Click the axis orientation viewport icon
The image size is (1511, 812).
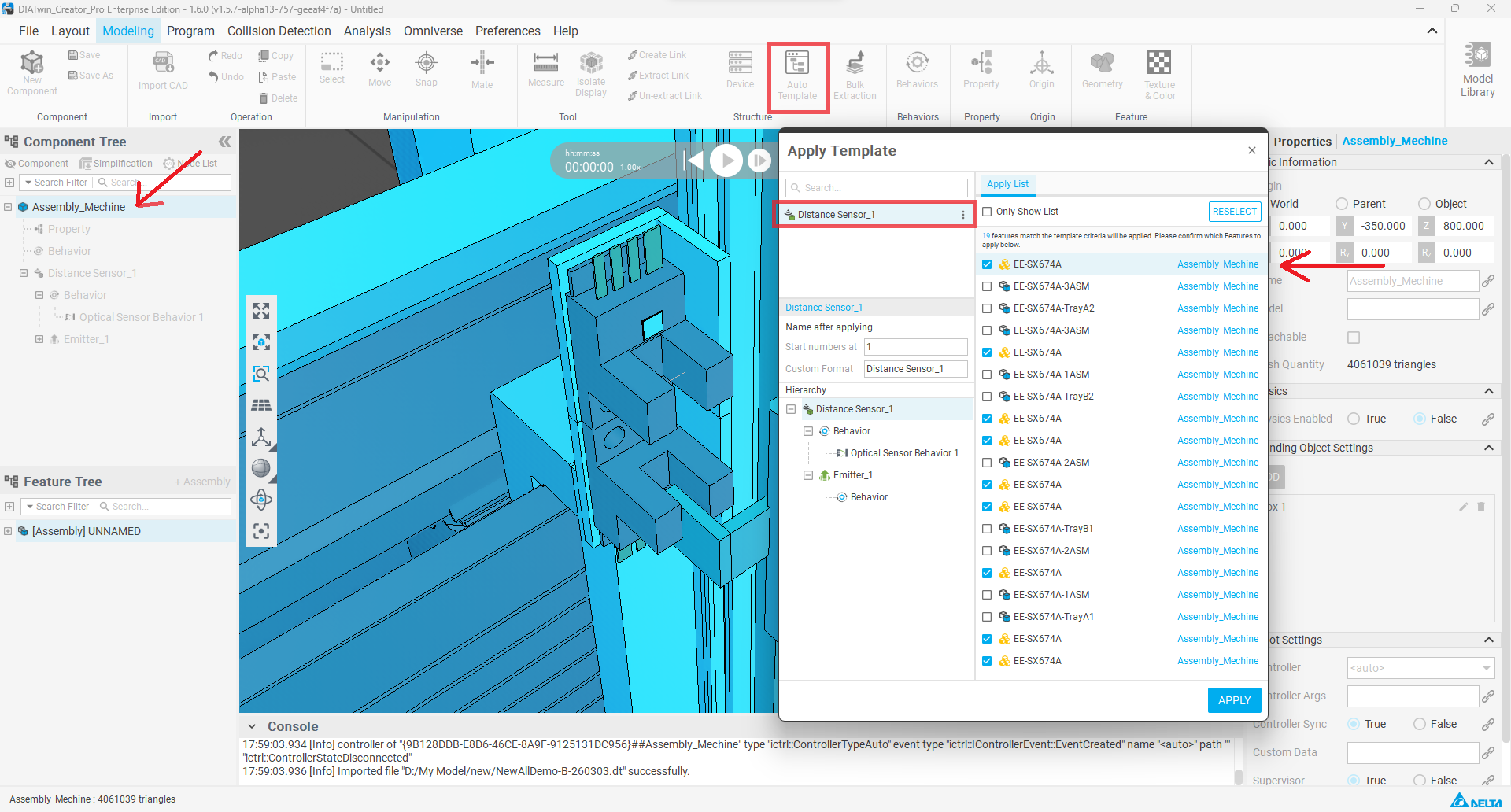click(261, 437)
